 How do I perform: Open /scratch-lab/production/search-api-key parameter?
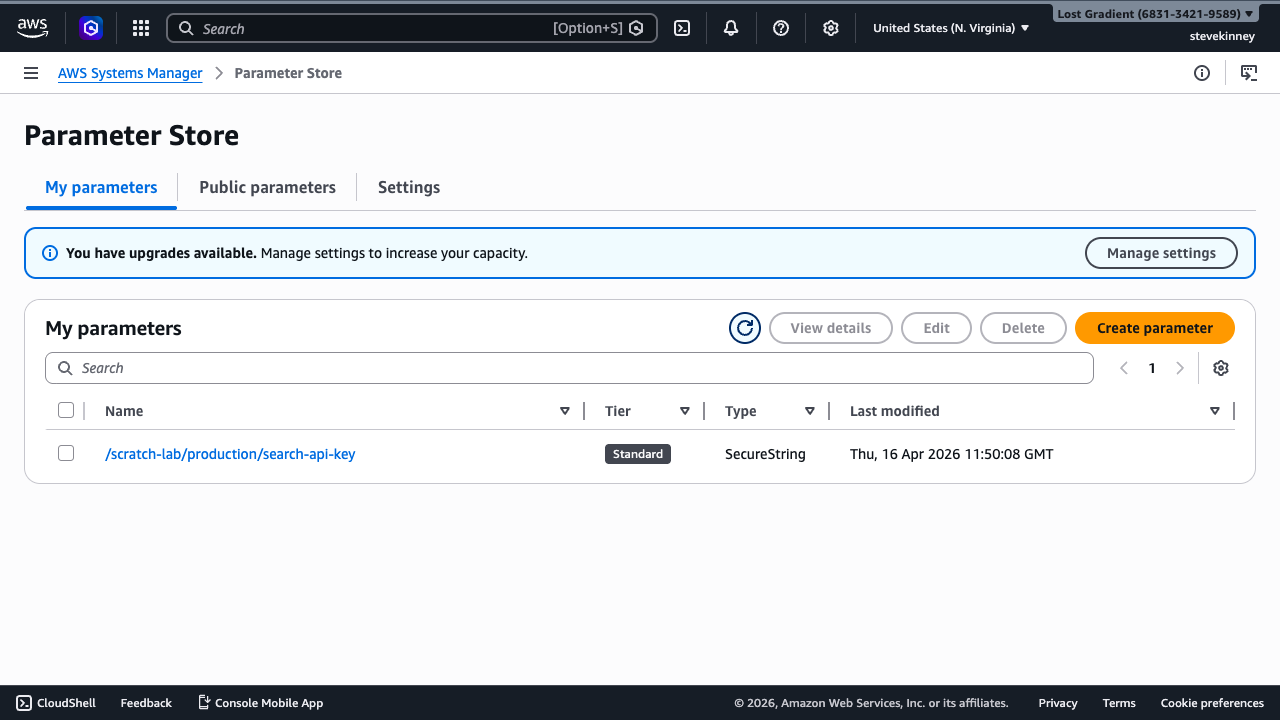coord(230,454)
